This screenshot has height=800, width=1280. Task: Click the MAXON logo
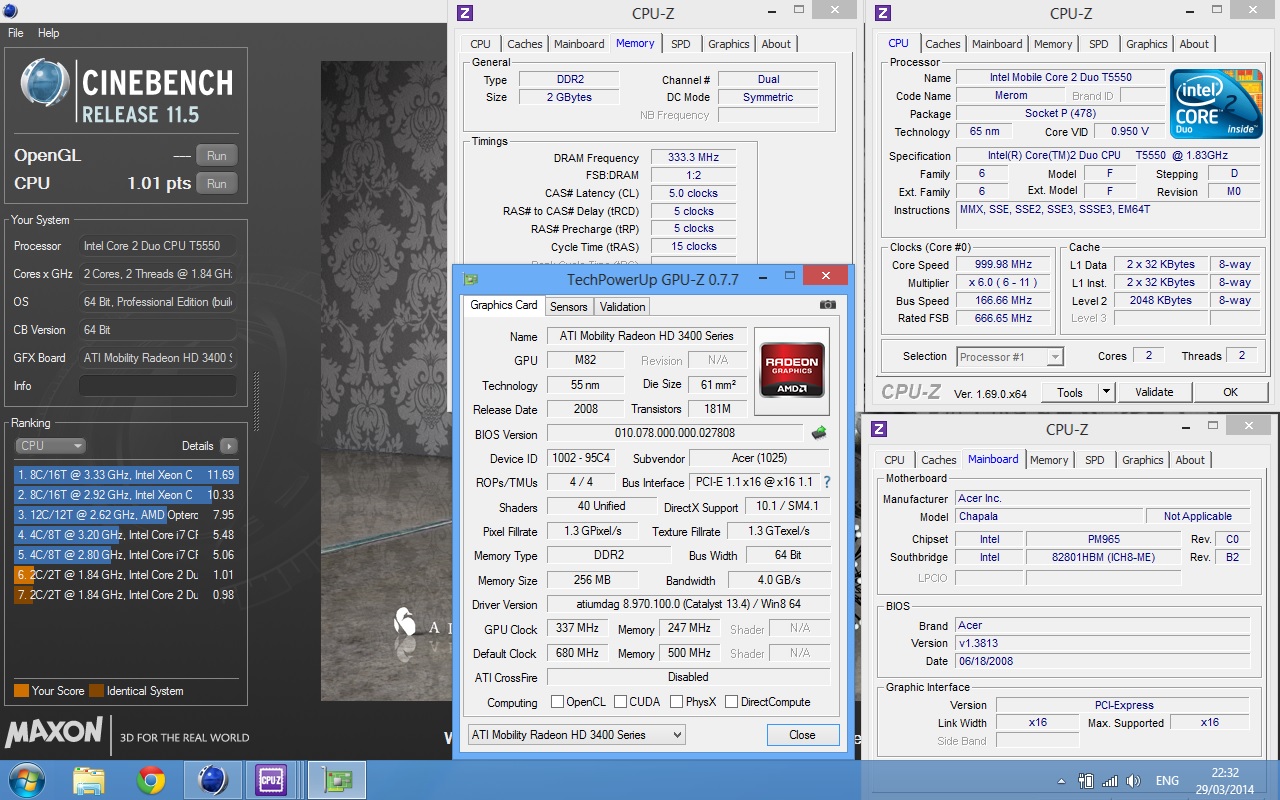pyautogui.click(x=54, y=733)
